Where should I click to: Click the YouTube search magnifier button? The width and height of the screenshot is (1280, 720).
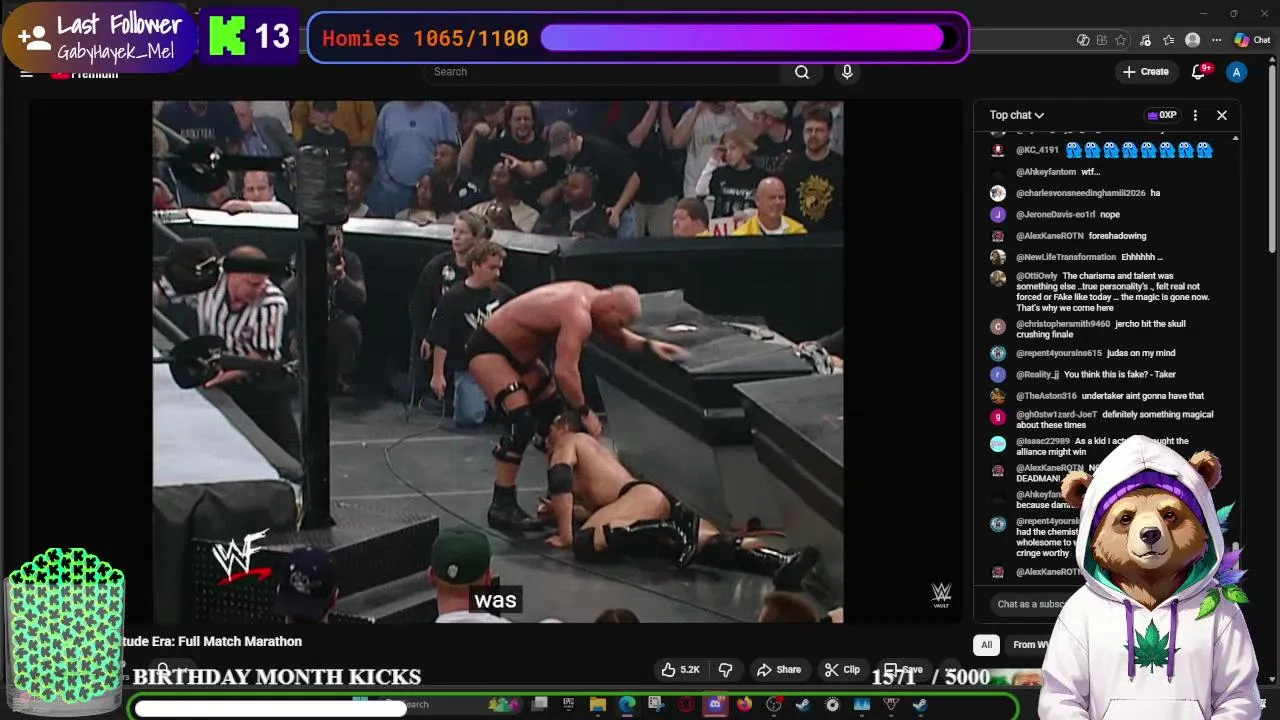[802, 72]
